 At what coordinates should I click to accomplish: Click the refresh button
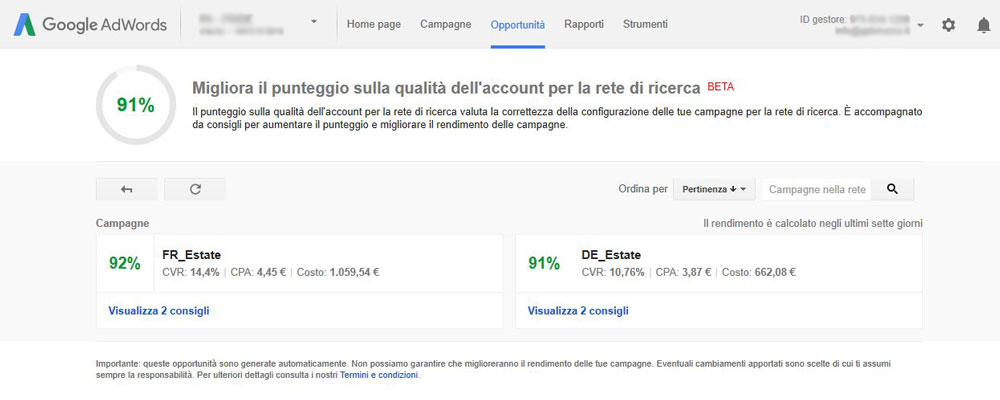(x=195, y=189)
